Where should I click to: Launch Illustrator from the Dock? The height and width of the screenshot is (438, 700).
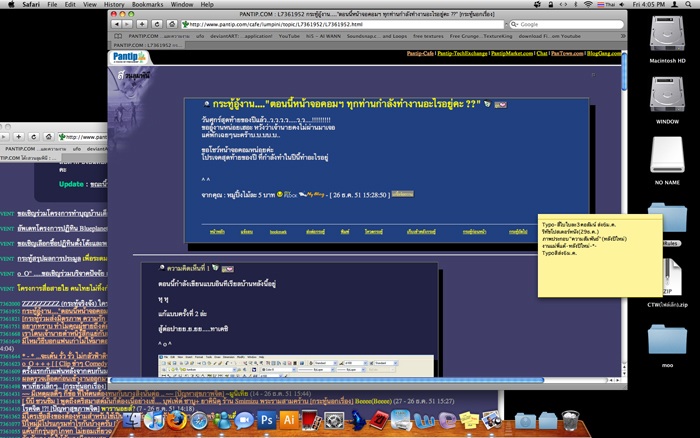point(289,420)
